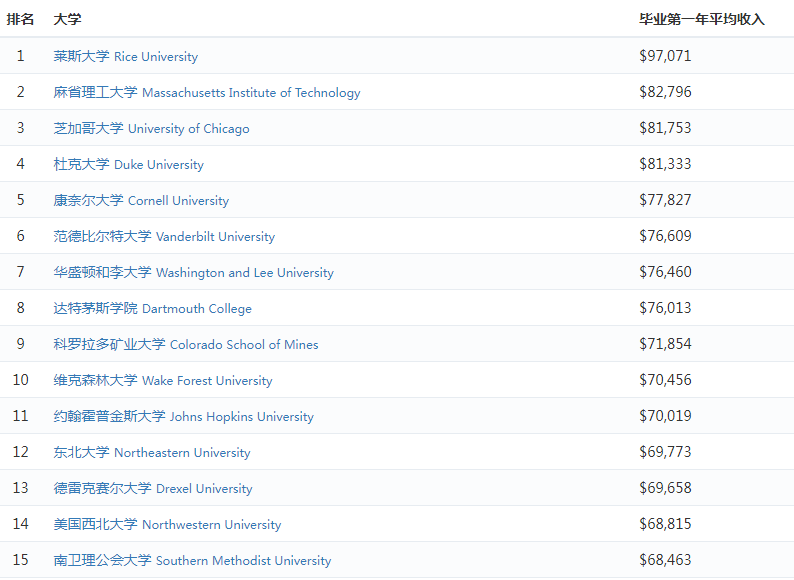Open the Cornell University link
Viewport: 794px width, 580px height.
141,201
